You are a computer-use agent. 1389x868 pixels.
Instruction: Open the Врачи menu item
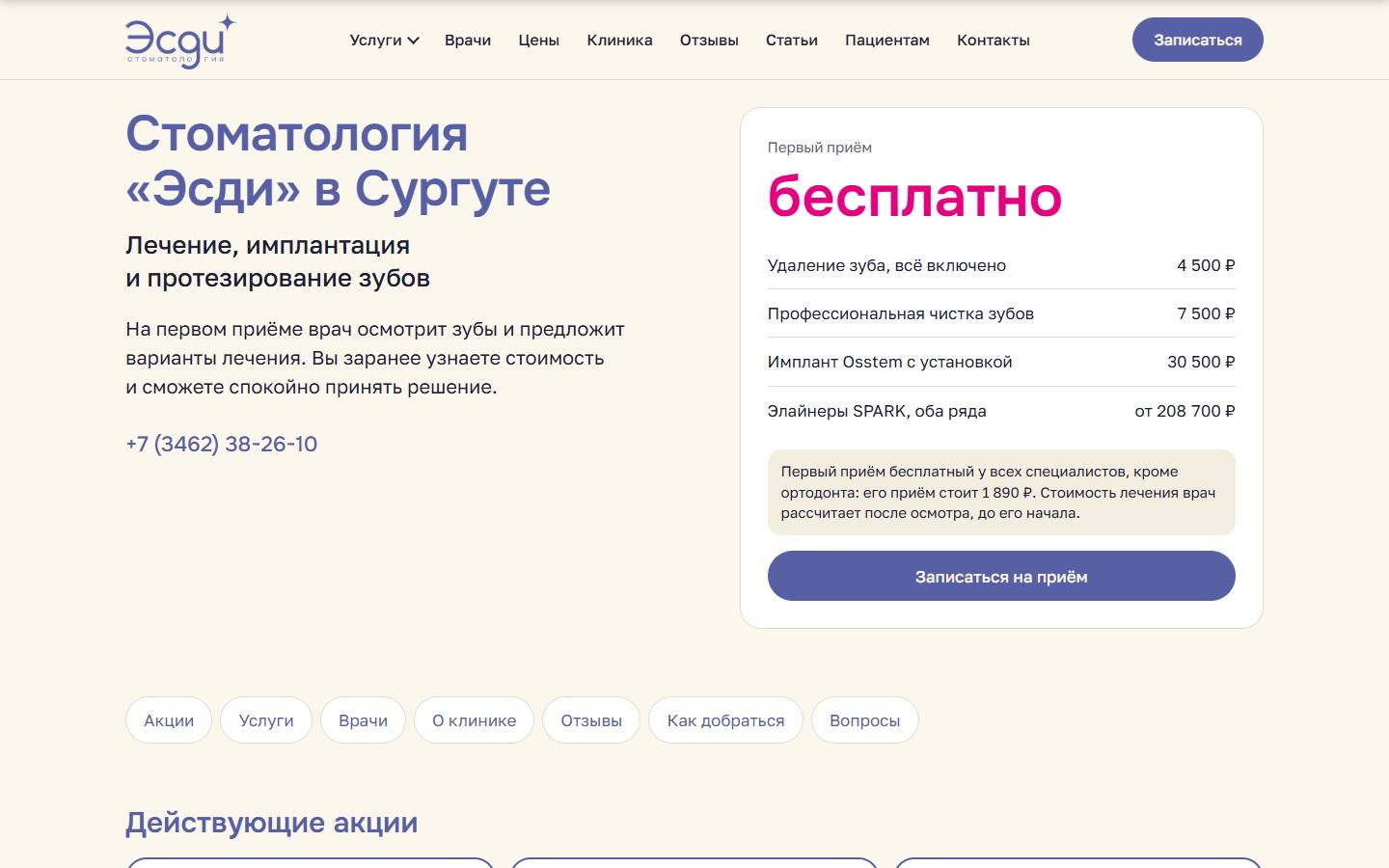tap(468, 41)
